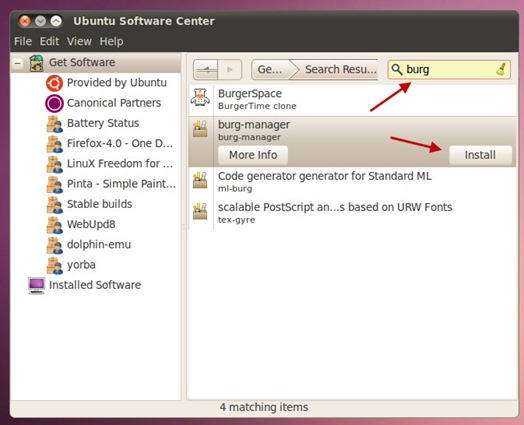Click the Stable builds PPA icon
This screenshot has width=524, height=425.
point(54,204)
